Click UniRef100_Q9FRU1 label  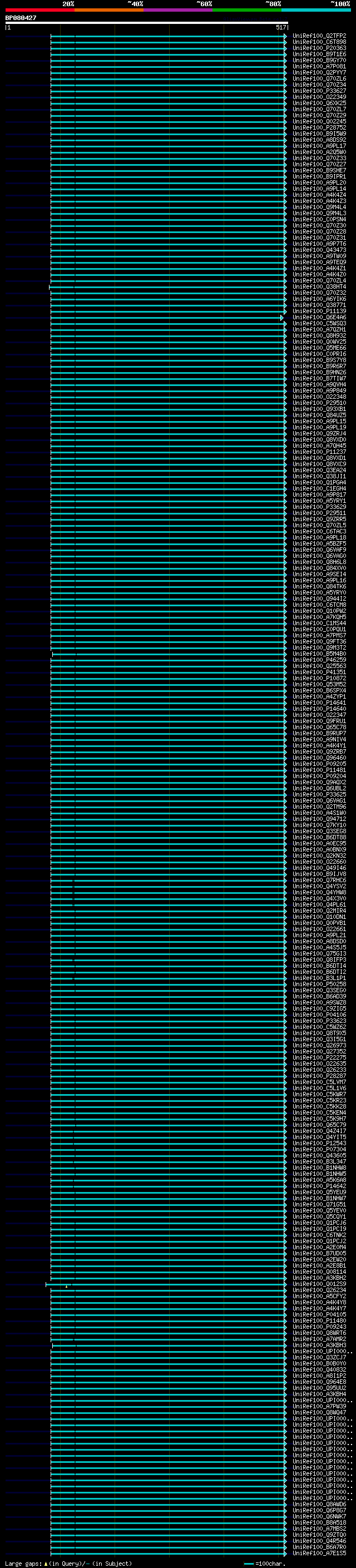click(319, 721)
